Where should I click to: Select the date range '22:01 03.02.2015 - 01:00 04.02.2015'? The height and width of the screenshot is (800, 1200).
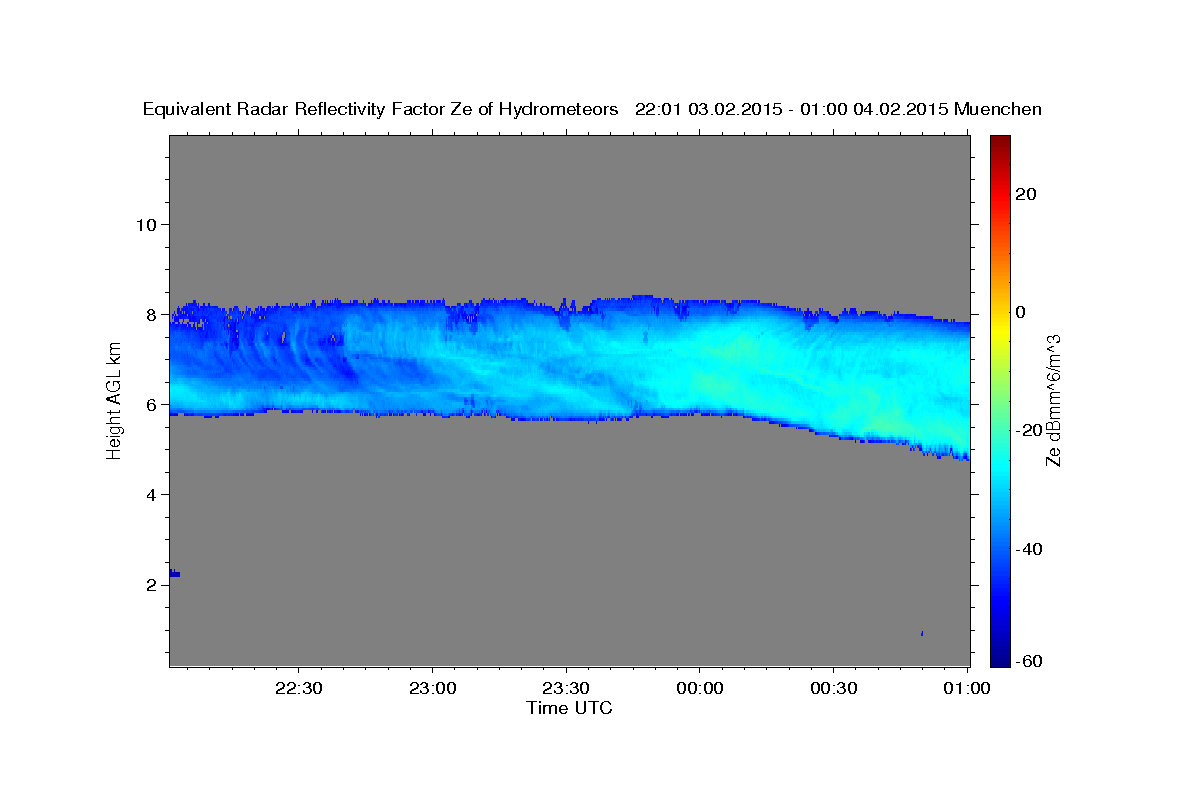tap(792, 109)
